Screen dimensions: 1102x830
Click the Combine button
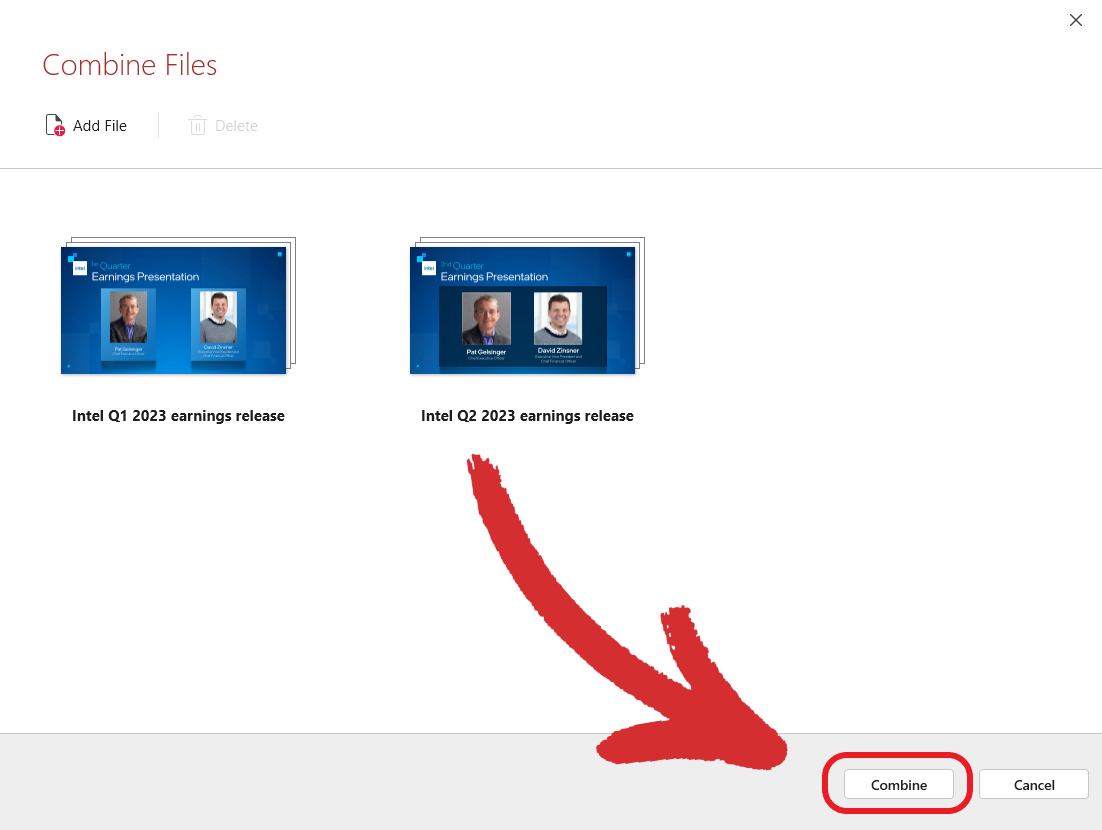coord(898,784)
